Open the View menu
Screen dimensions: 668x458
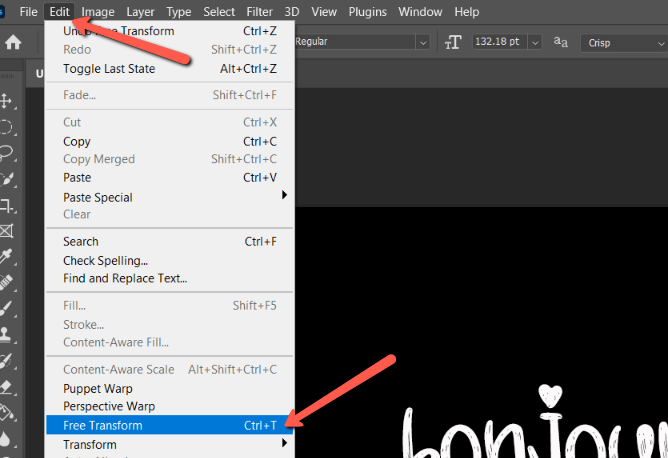tap(324, 12)
